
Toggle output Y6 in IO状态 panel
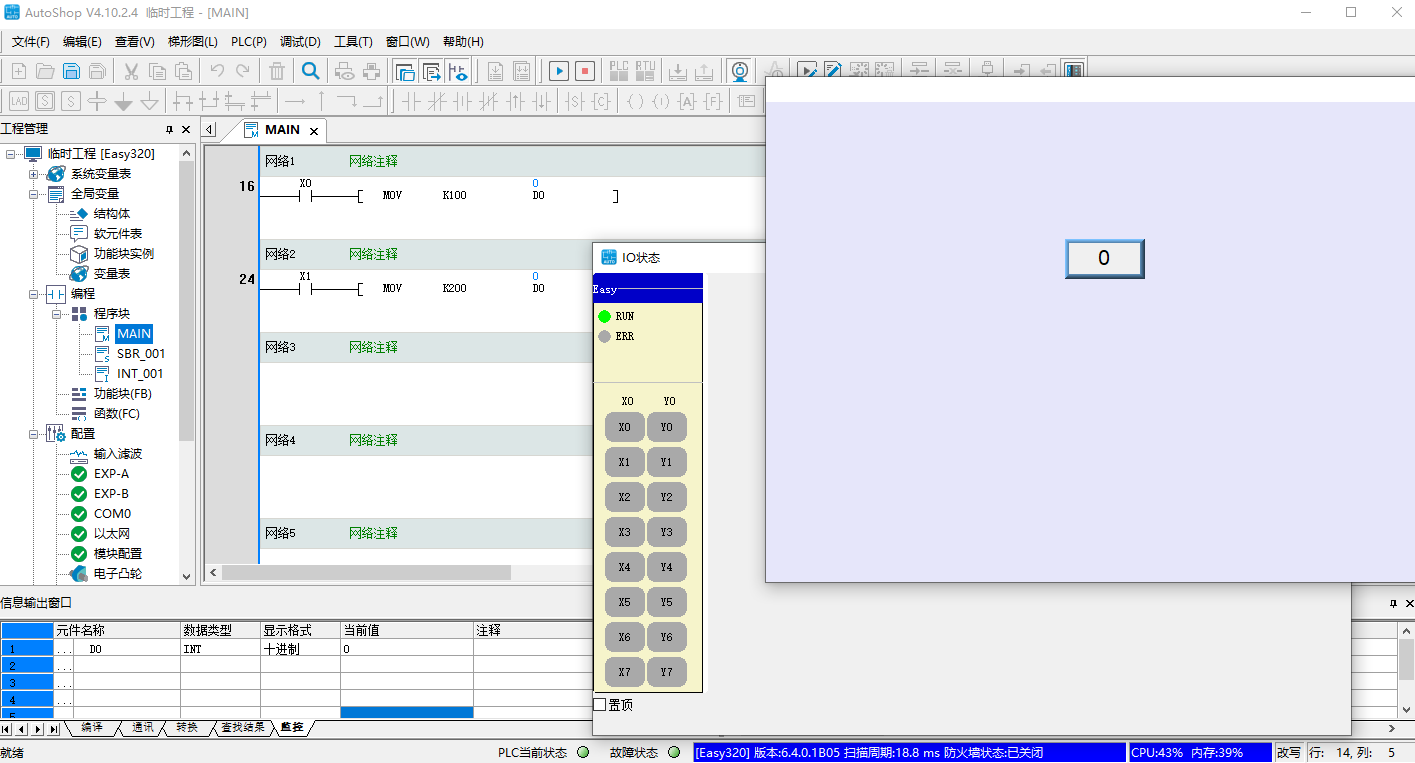[667, 637]
